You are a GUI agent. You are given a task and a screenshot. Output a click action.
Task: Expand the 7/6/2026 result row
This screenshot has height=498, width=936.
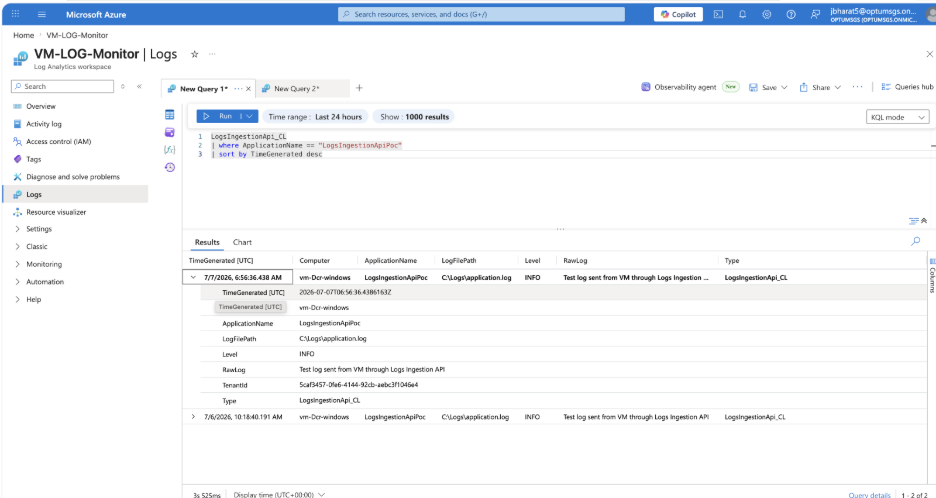click(x=193, y=417)
